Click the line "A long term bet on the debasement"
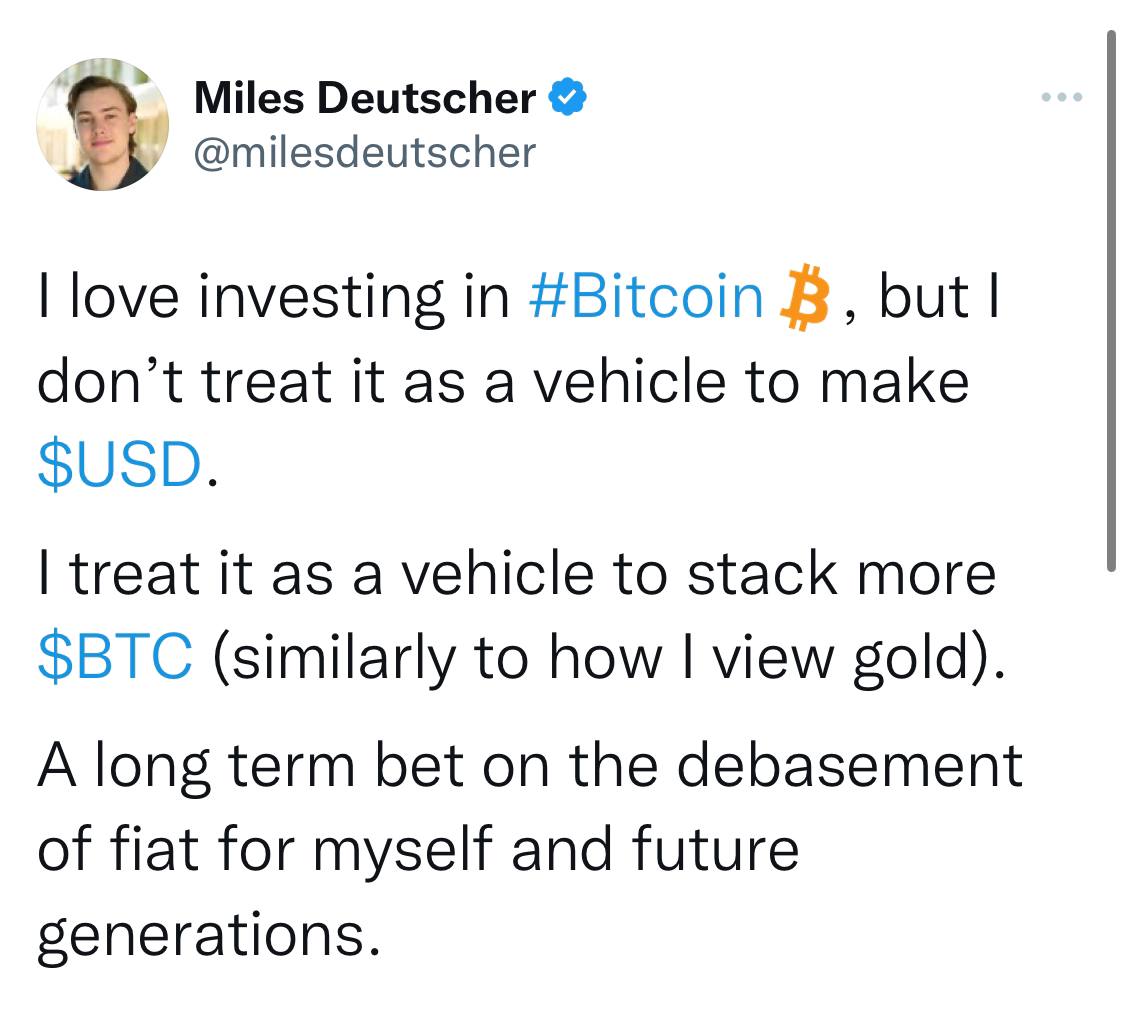The height and width of the screenshot is (1009, 1125). tap(529, 768)
